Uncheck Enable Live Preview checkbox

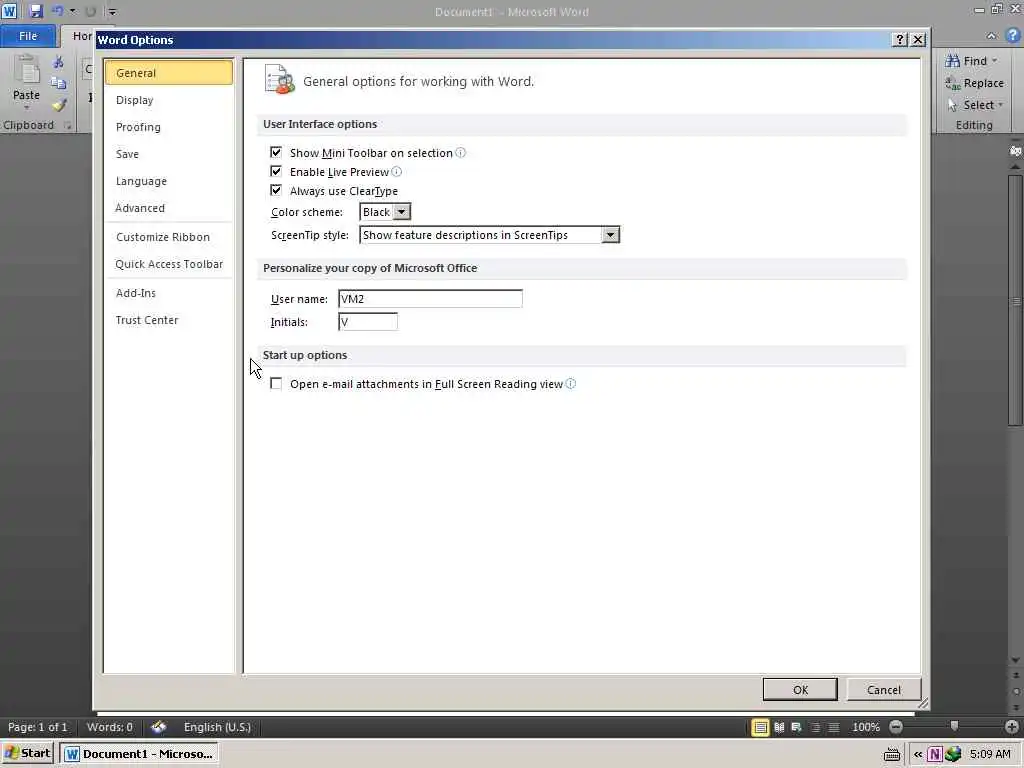(x=276, y=171)
